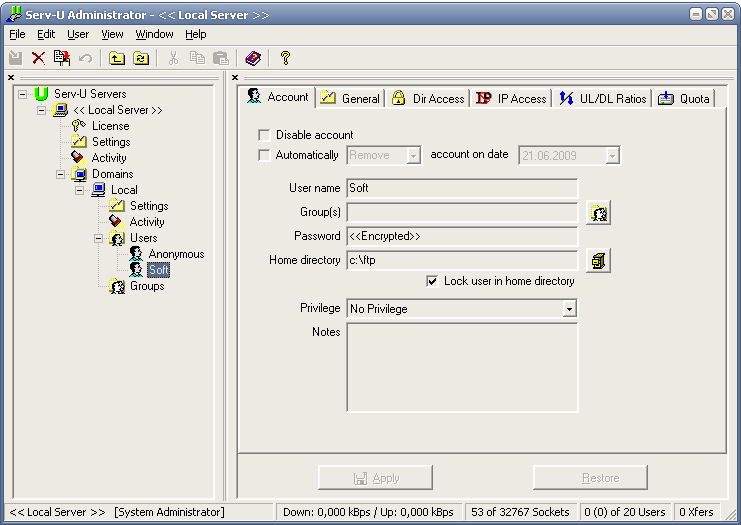Switch to the UL/DL Ratios tab
The width and height of the screenshot is (741, 525).
[602, 98]
